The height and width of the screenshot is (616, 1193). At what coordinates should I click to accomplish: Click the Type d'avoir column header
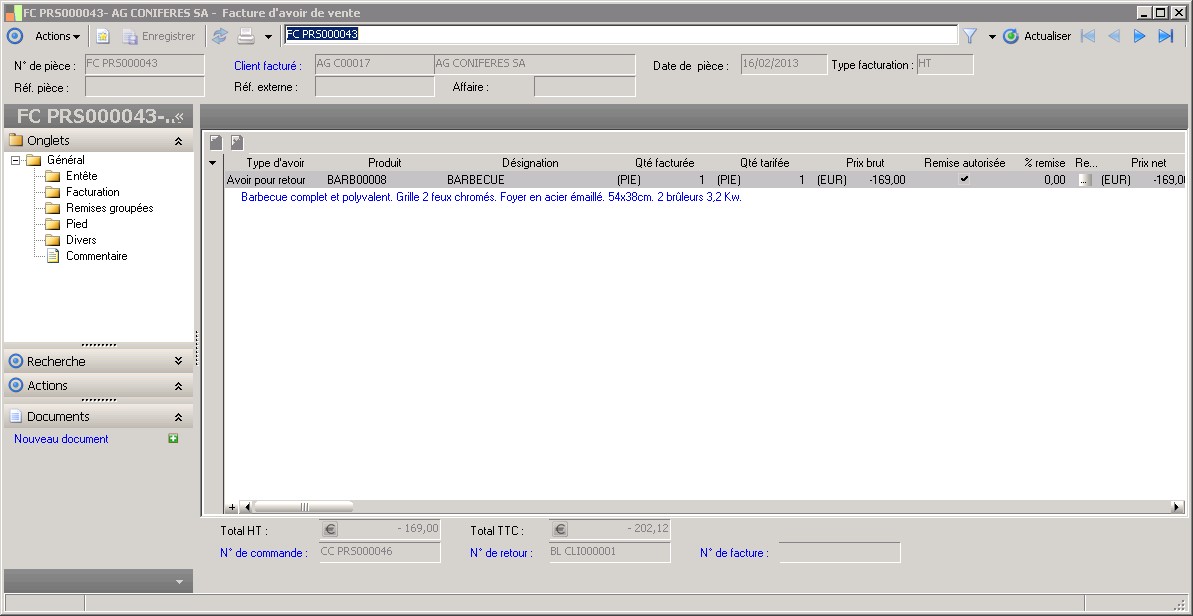[x=275, y=163]
